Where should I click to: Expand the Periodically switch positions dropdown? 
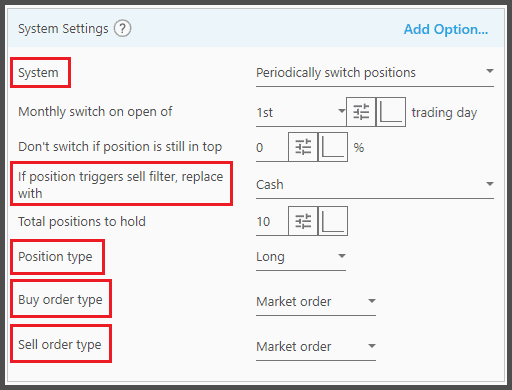(375, 73)
